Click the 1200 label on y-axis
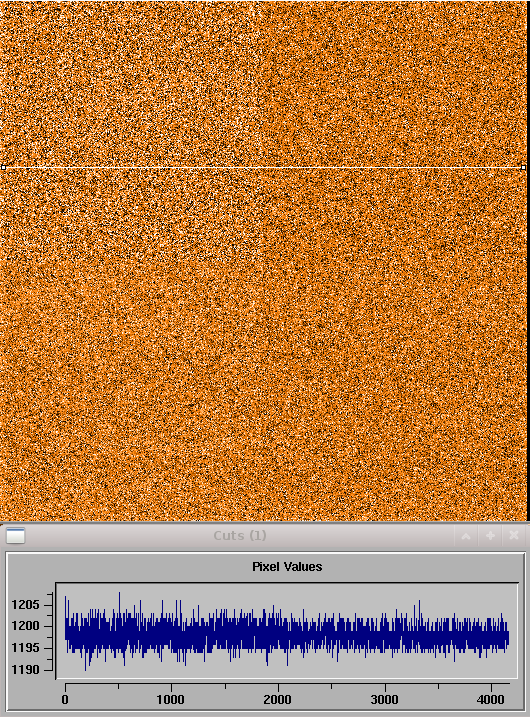Image resolution: width=530 pixels, height=717 pixels. pyautogui.click(x=26, y=626)
